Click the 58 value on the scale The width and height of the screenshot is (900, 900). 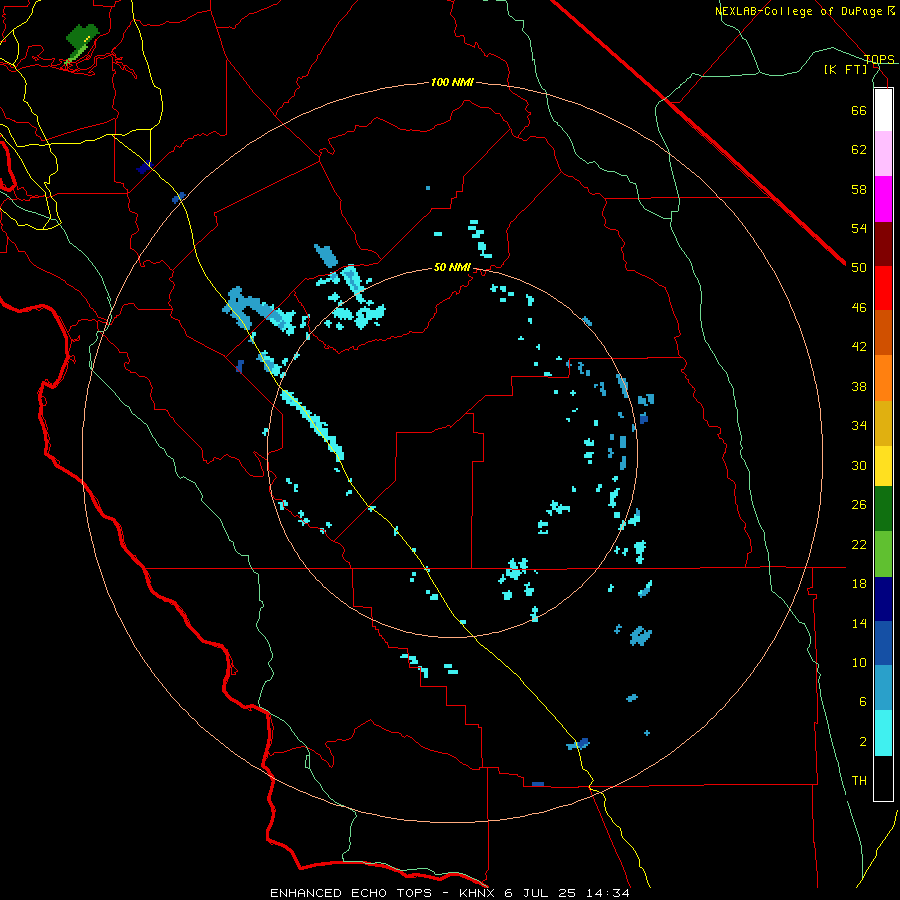point(859,189)
